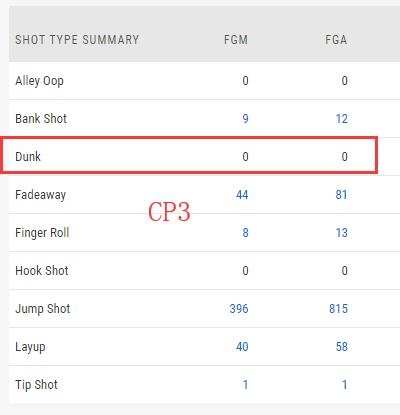
Task: Sort by FGA column header
Action: [336, 40]
